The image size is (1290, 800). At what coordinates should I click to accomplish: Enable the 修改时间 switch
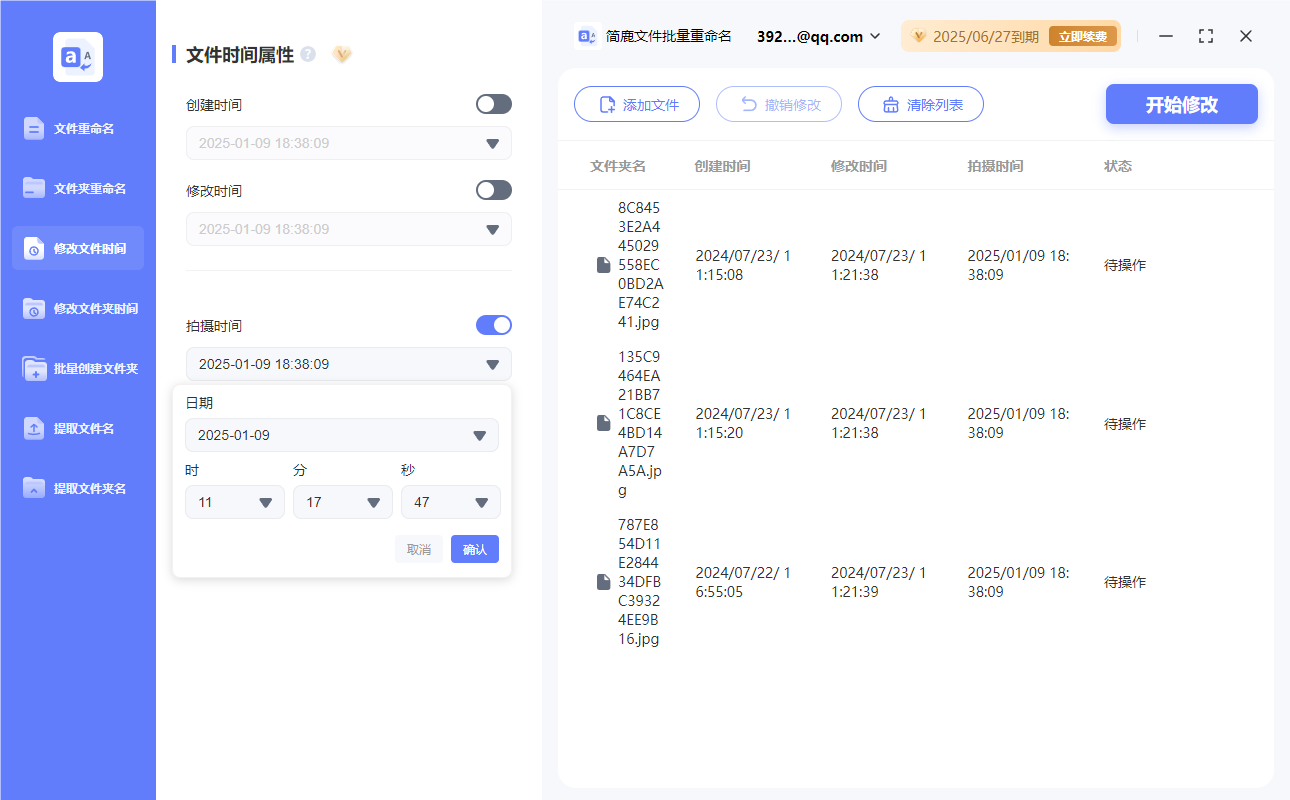coord(493,190)
